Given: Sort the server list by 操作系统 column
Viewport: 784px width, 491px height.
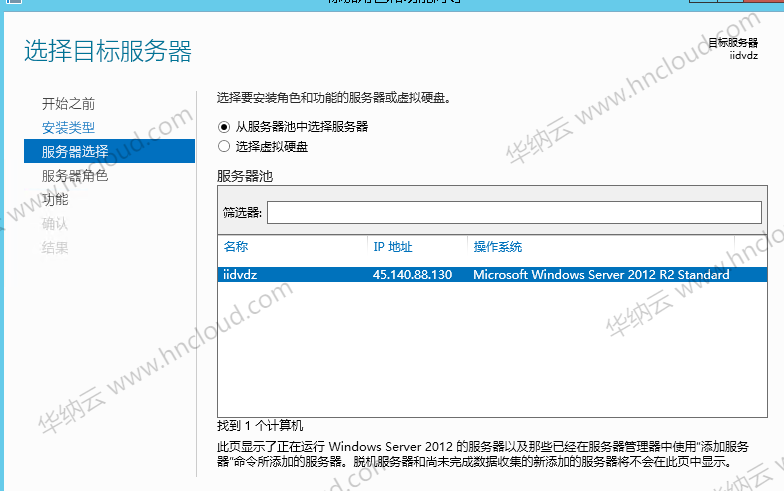Looking at the screenshot, I should click(x=498, y=246).
